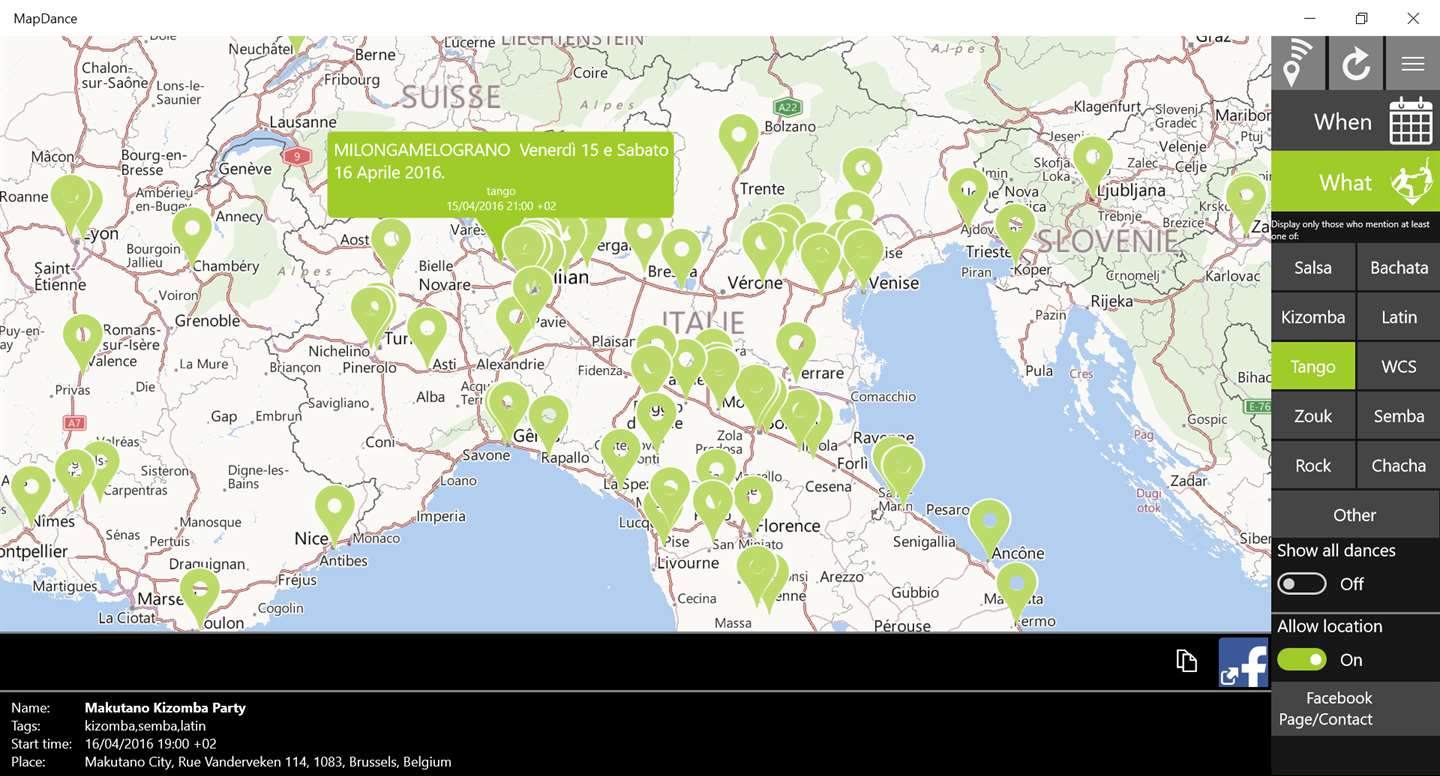Screen dimensions: 1440x776
Task: Open the event on Facebook icon
Action: (x=1243, y=662)
